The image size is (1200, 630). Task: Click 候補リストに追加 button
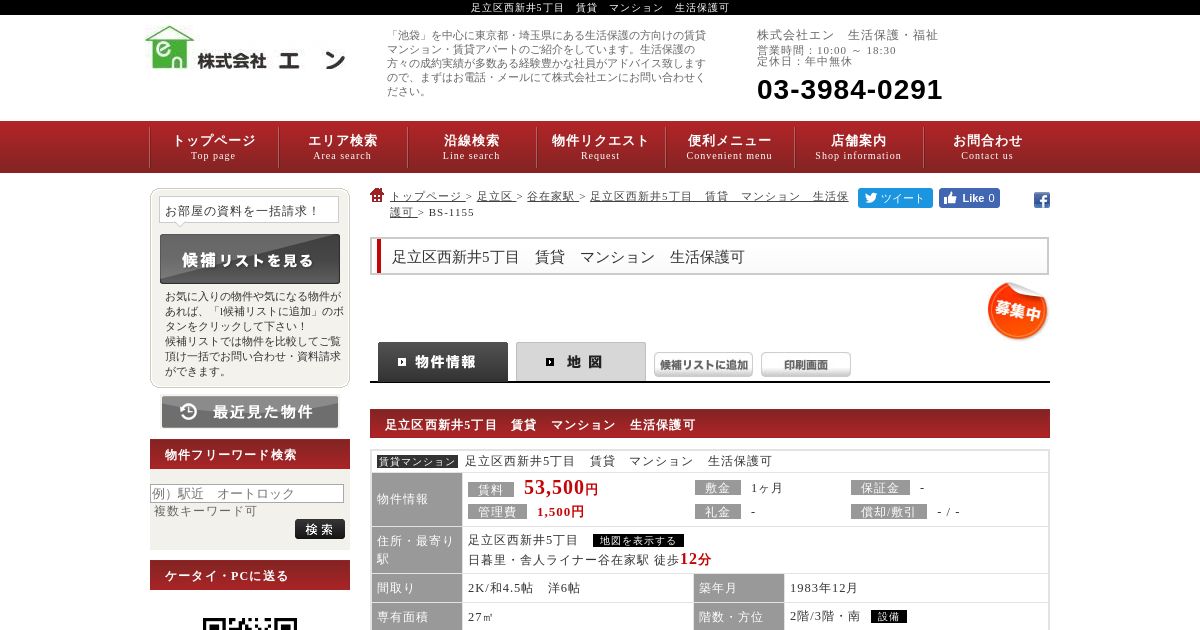pos(704,365)
